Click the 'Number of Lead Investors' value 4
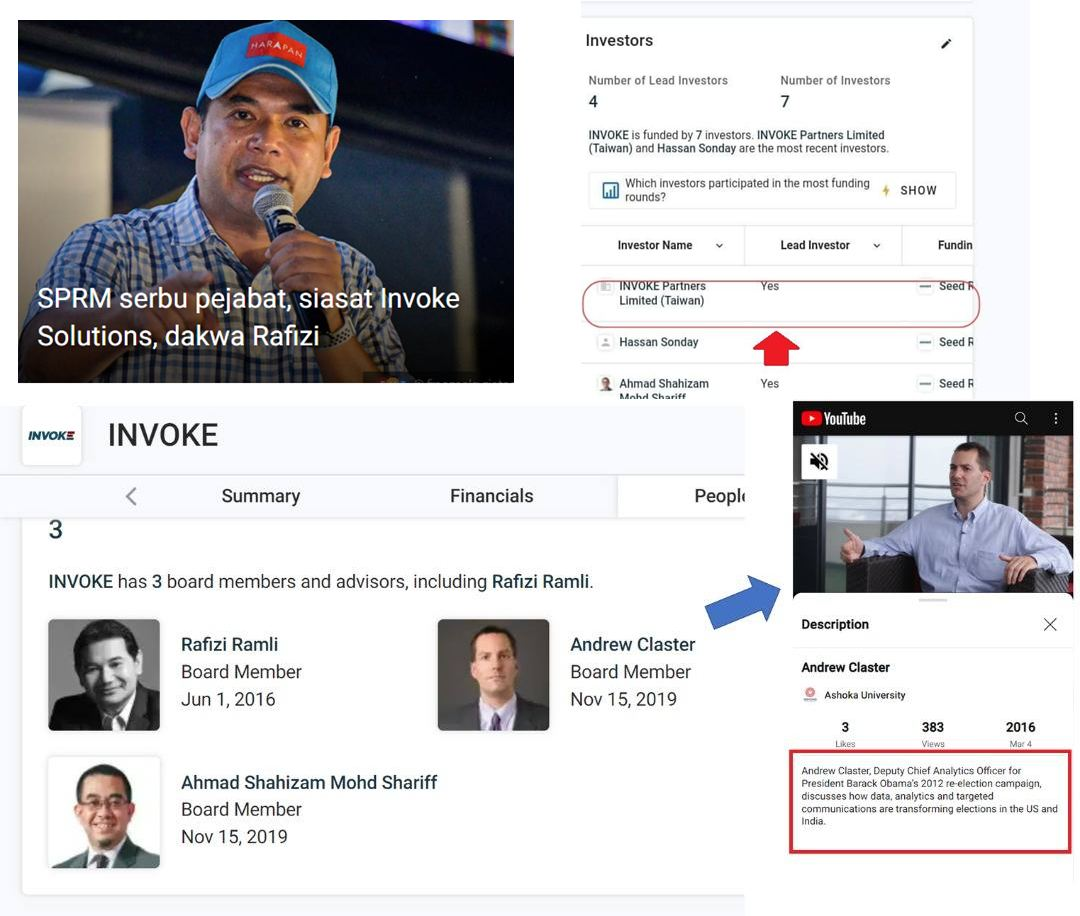This screenshot has height=916, width=1080. 593,102
